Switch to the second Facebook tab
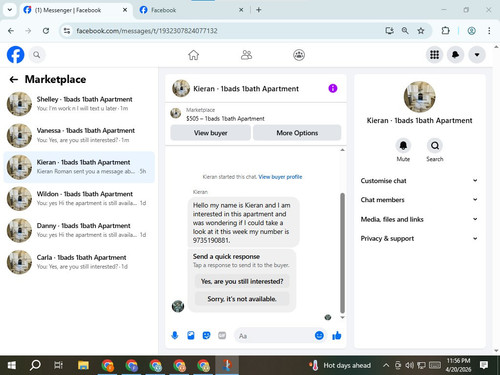Screen dimensions: 500x375 pos(191,10)
